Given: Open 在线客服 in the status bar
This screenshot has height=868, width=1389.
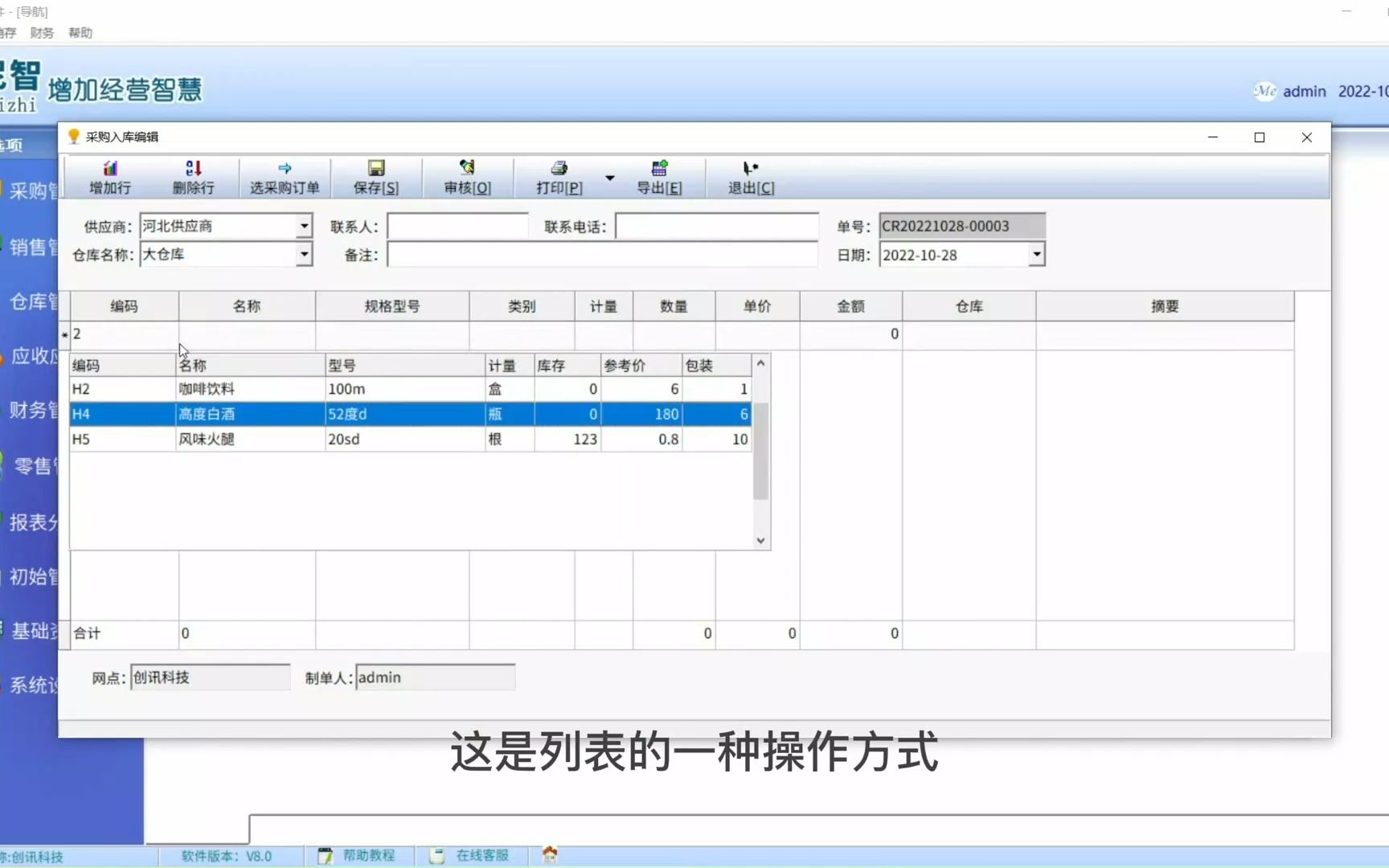Looking at the screenshot, I should tap(482, 855).
